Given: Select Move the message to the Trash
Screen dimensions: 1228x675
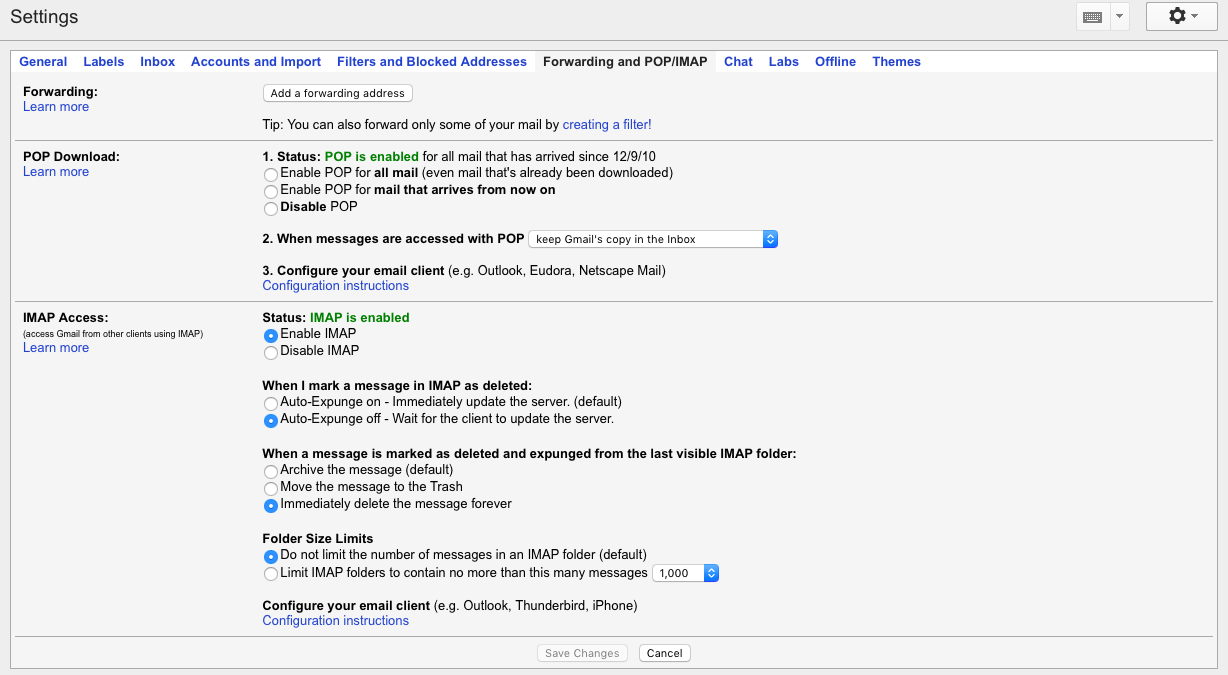Looking at the screenshot, I should coord(271,488).
